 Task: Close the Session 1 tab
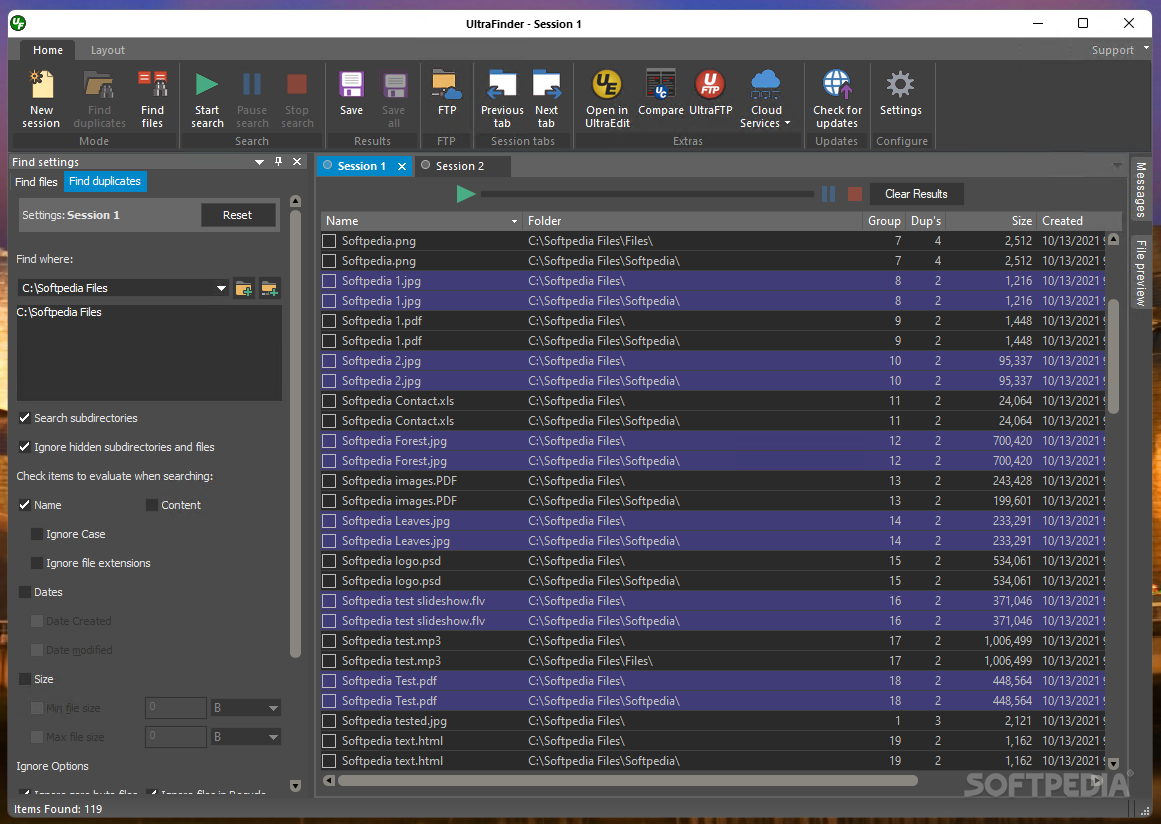[402, 167]
